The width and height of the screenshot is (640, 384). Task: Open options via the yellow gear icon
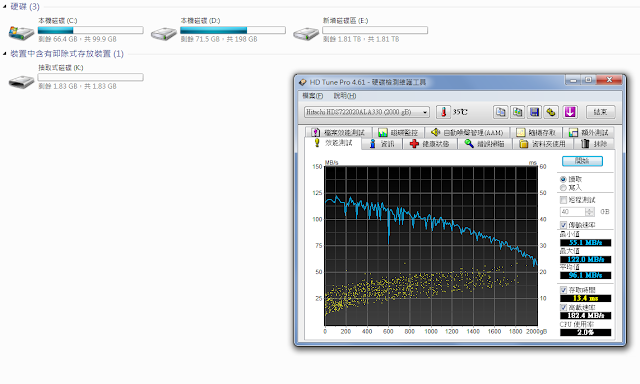pyautogui.click(x=551, y=112)
